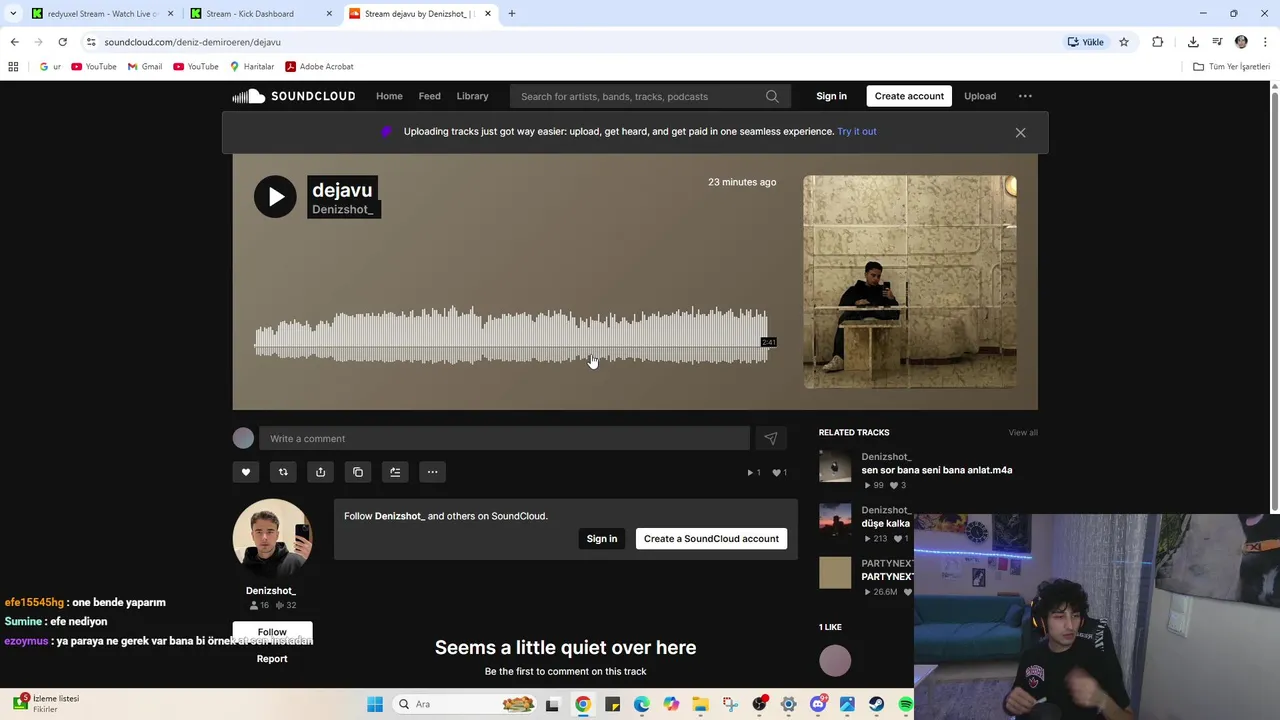Open the share icon below the comment box
This screenshot has width=1280, height=720.
pos(320,472)
